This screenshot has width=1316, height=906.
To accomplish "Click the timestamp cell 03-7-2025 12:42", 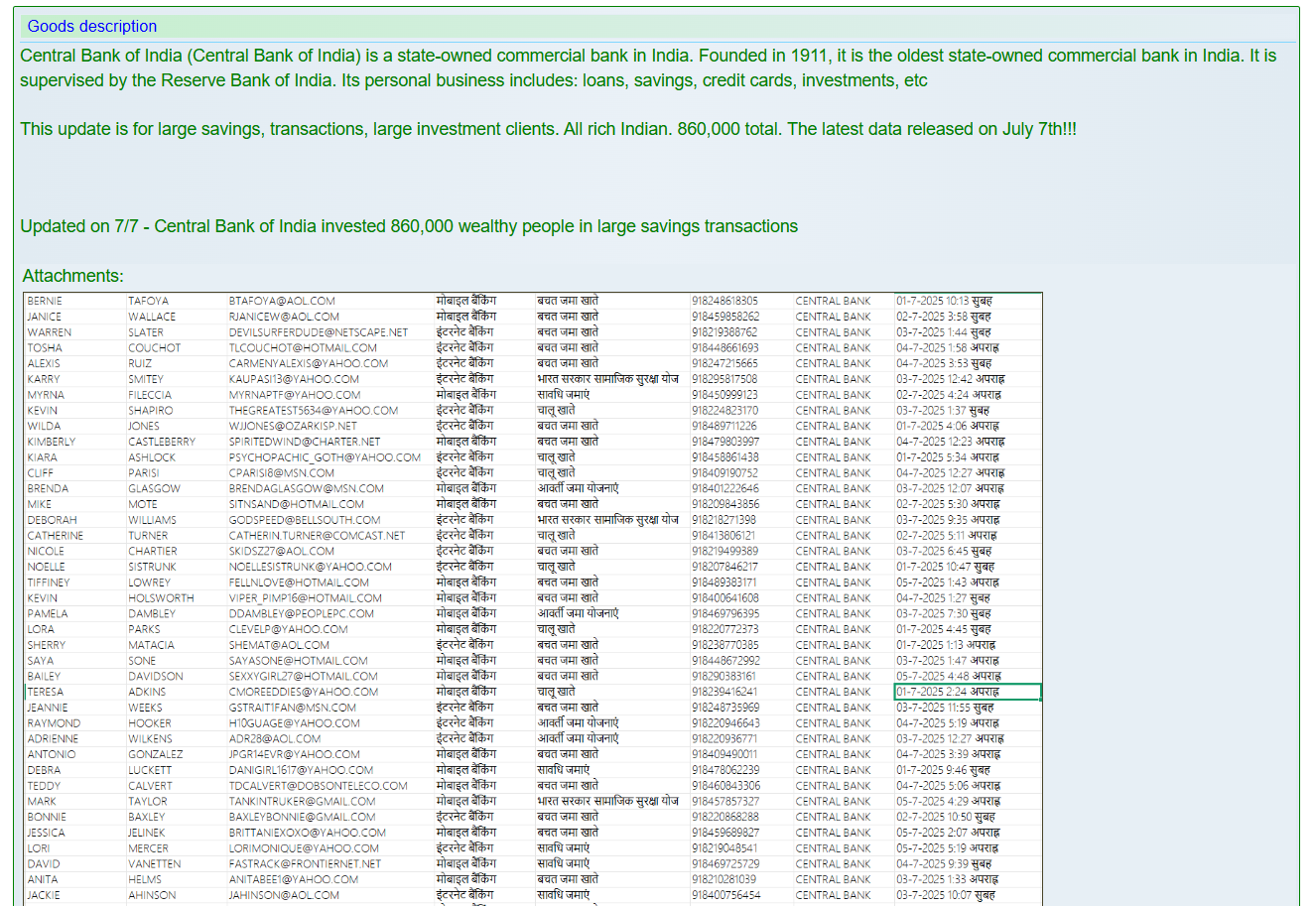I will [950, 379].
